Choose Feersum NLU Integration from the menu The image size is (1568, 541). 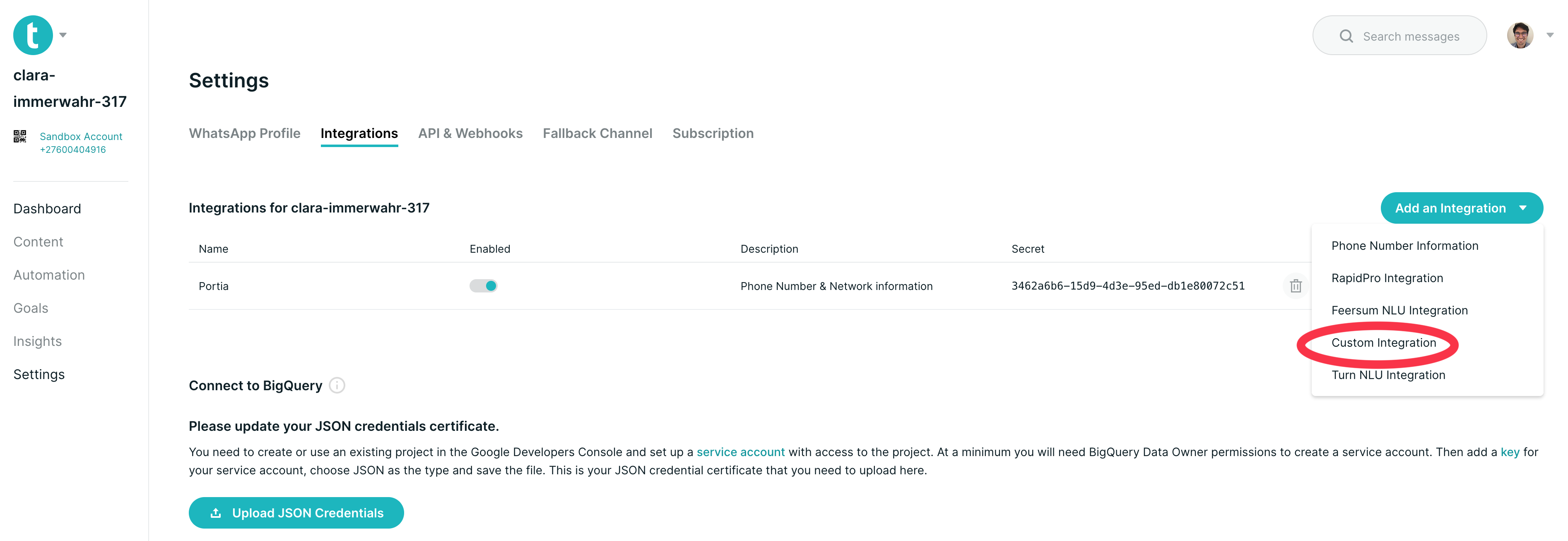point(1399,310)
